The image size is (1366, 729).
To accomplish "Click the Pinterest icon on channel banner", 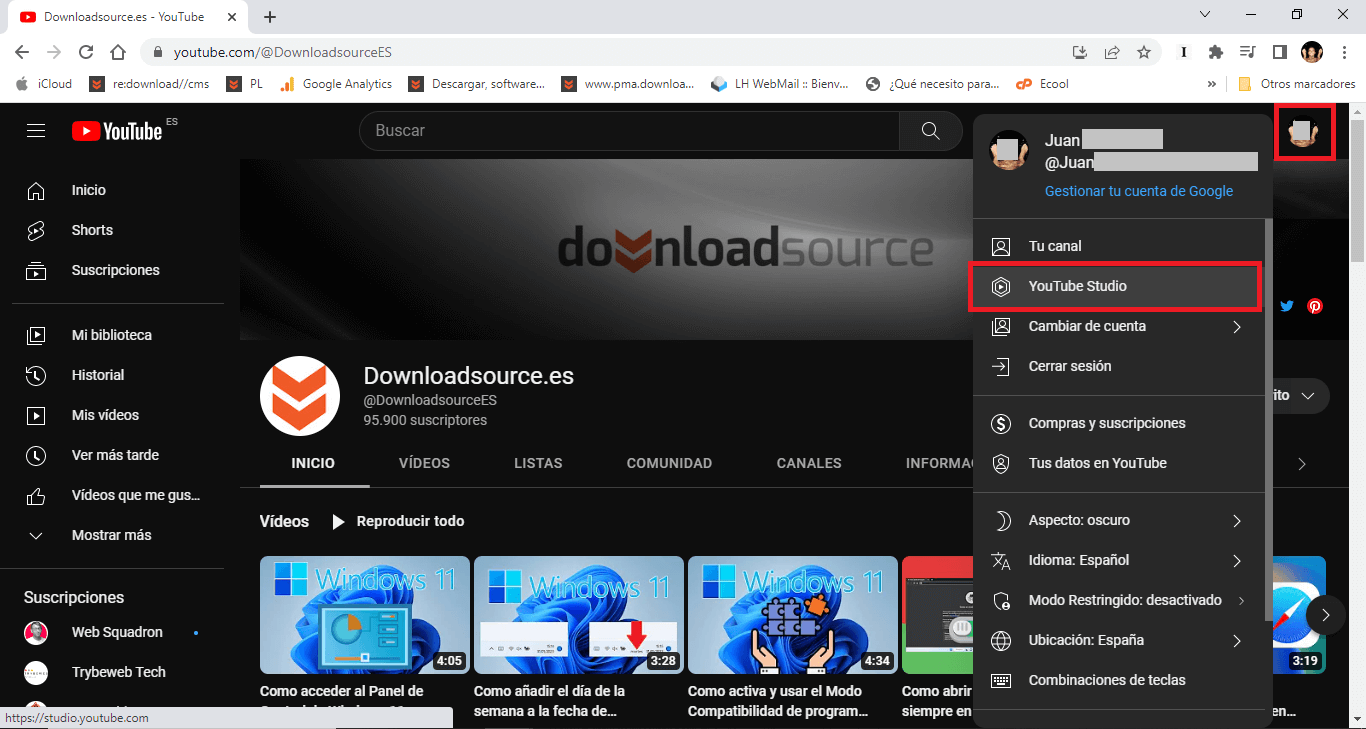I will (x=1315, y=306).
